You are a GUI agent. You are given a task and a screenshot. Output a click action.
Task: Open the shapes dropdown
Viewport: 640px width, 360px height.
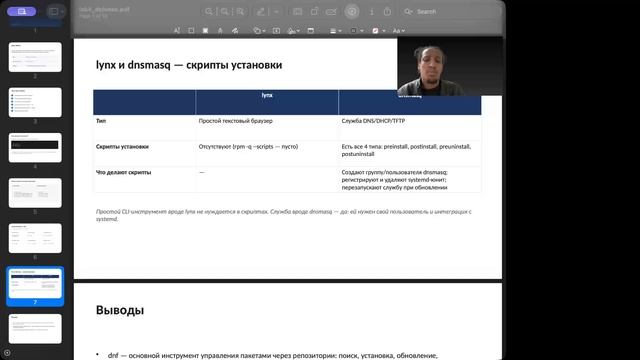pyautogui.click(x=259, y=31)
